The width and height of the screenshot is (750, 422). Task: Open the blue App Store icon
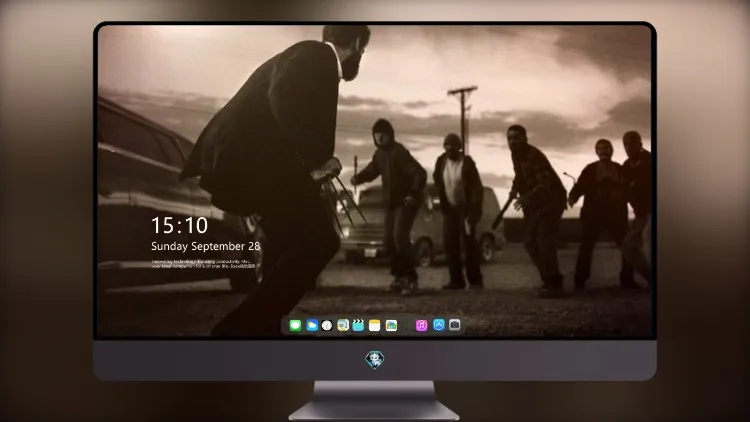pos(439,325)
